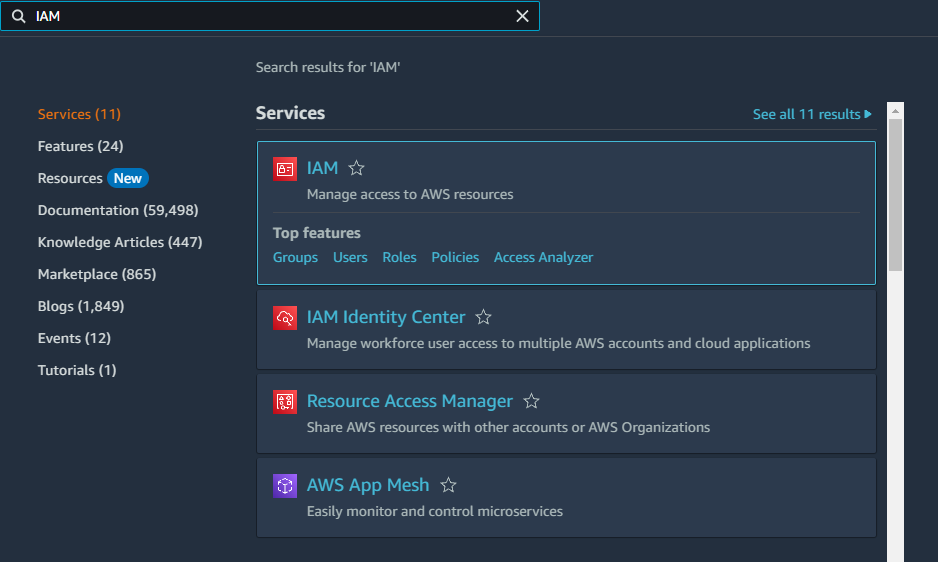
Task: Click the IAM Identity Center icon
Action: tap(285, 318)
